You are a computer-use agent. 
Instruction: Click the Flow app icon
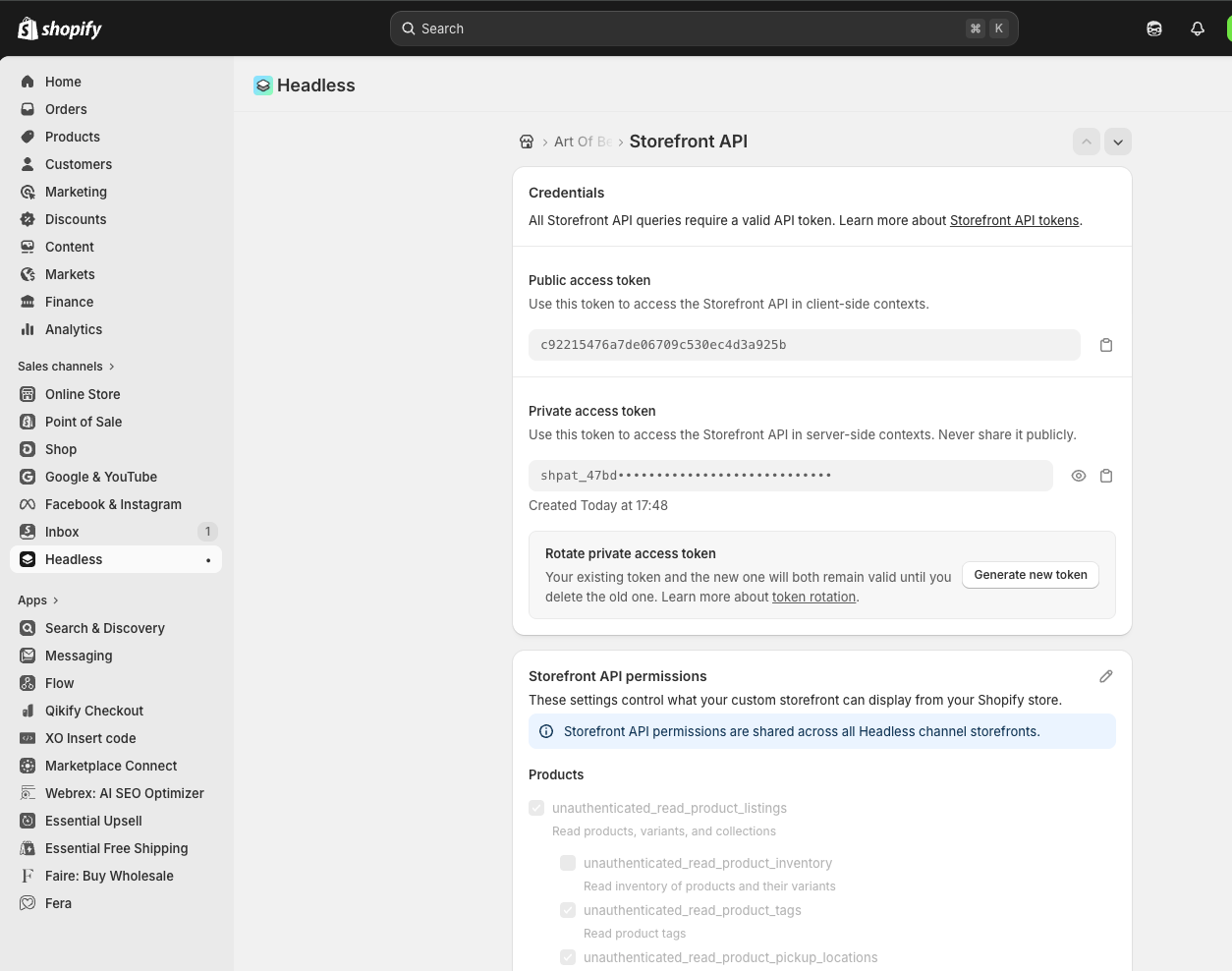click(x=28, y=683)
